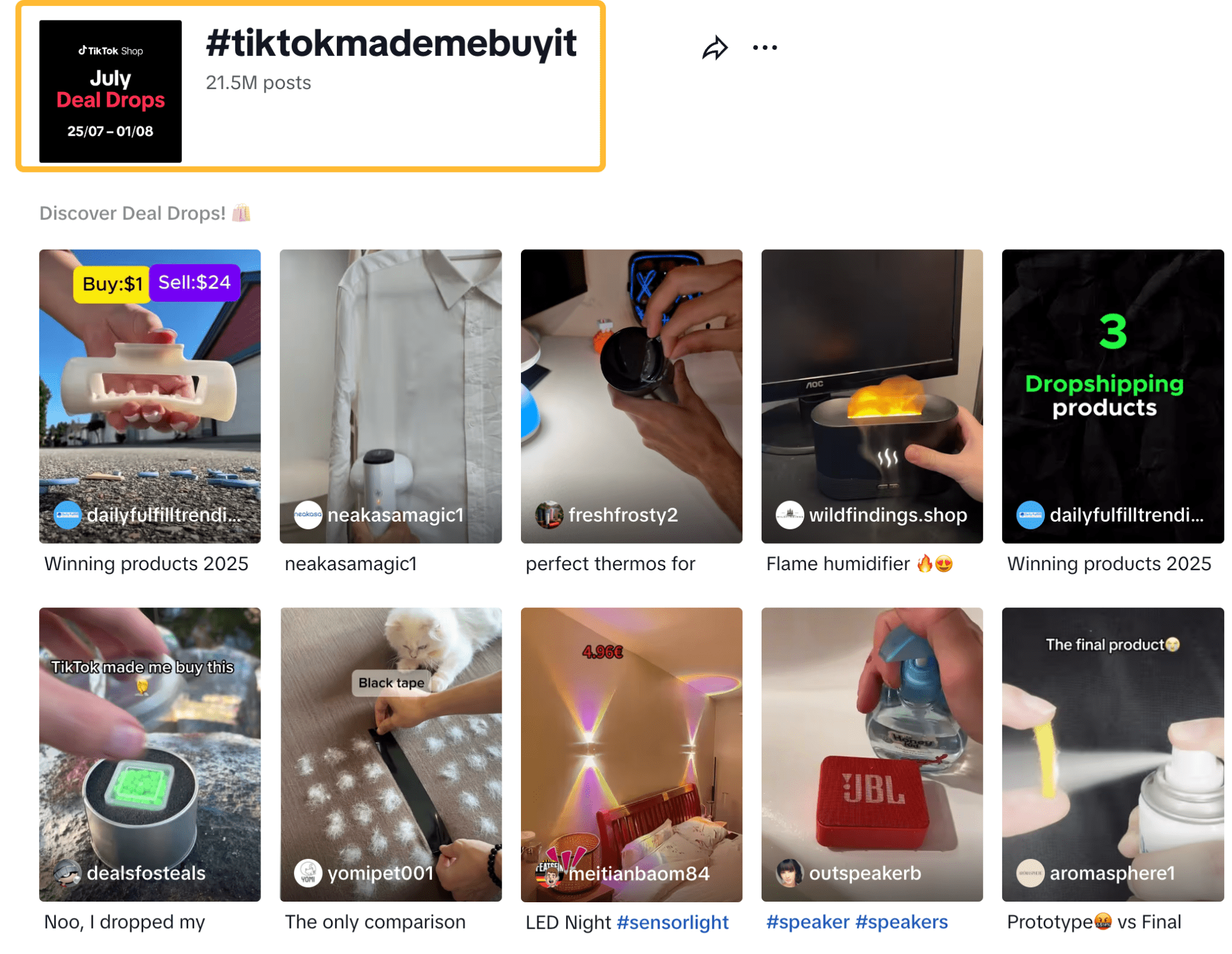Image resolution: width=1232 pixels, height=954 pixels.
Task: Open the #speakers hashtag link
Action: (901, 922)
